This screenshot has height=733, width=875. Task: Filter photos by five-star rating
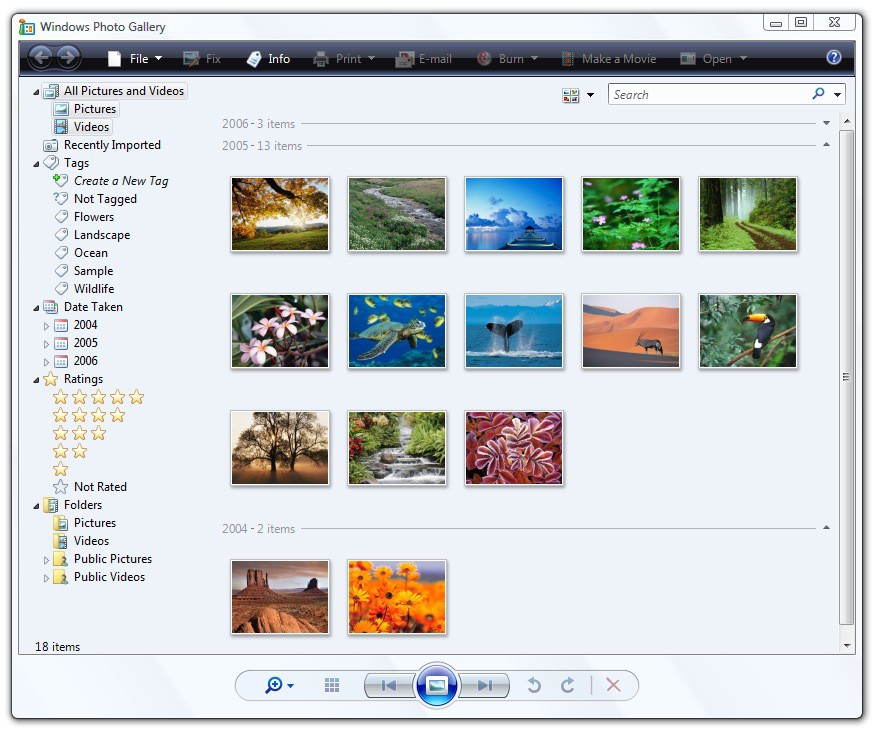pos(96,397)
